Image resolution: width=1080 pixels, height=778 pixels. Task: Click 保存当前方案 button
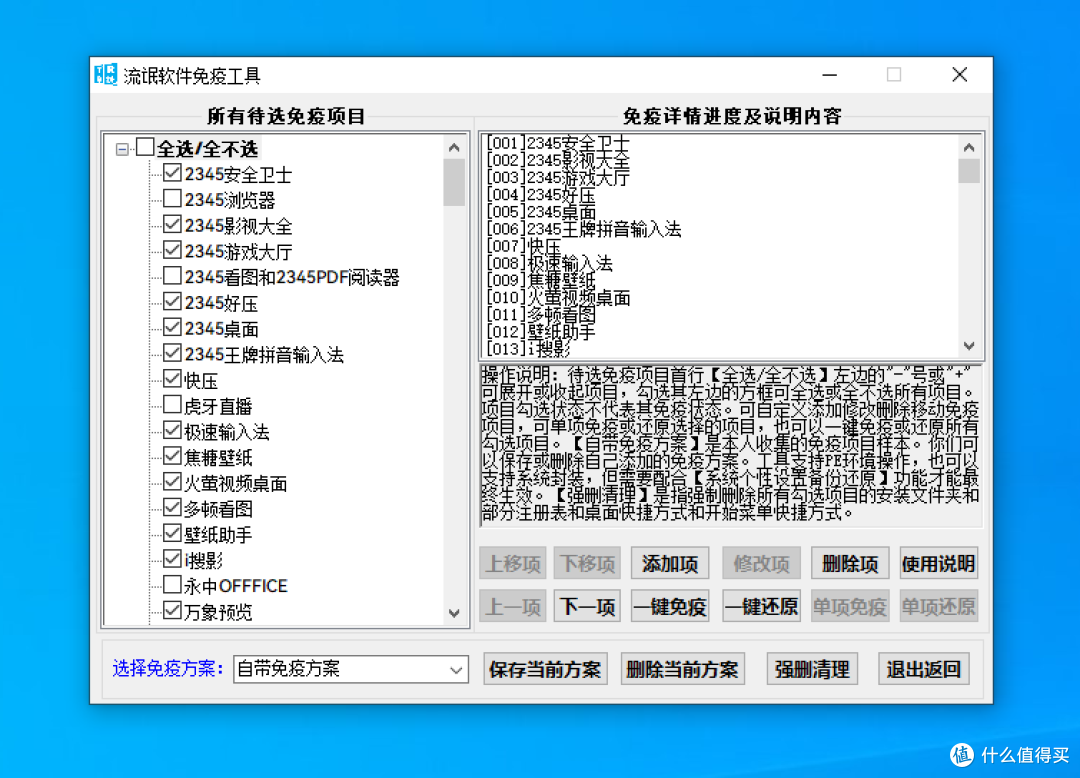click(x=545, y=669)
